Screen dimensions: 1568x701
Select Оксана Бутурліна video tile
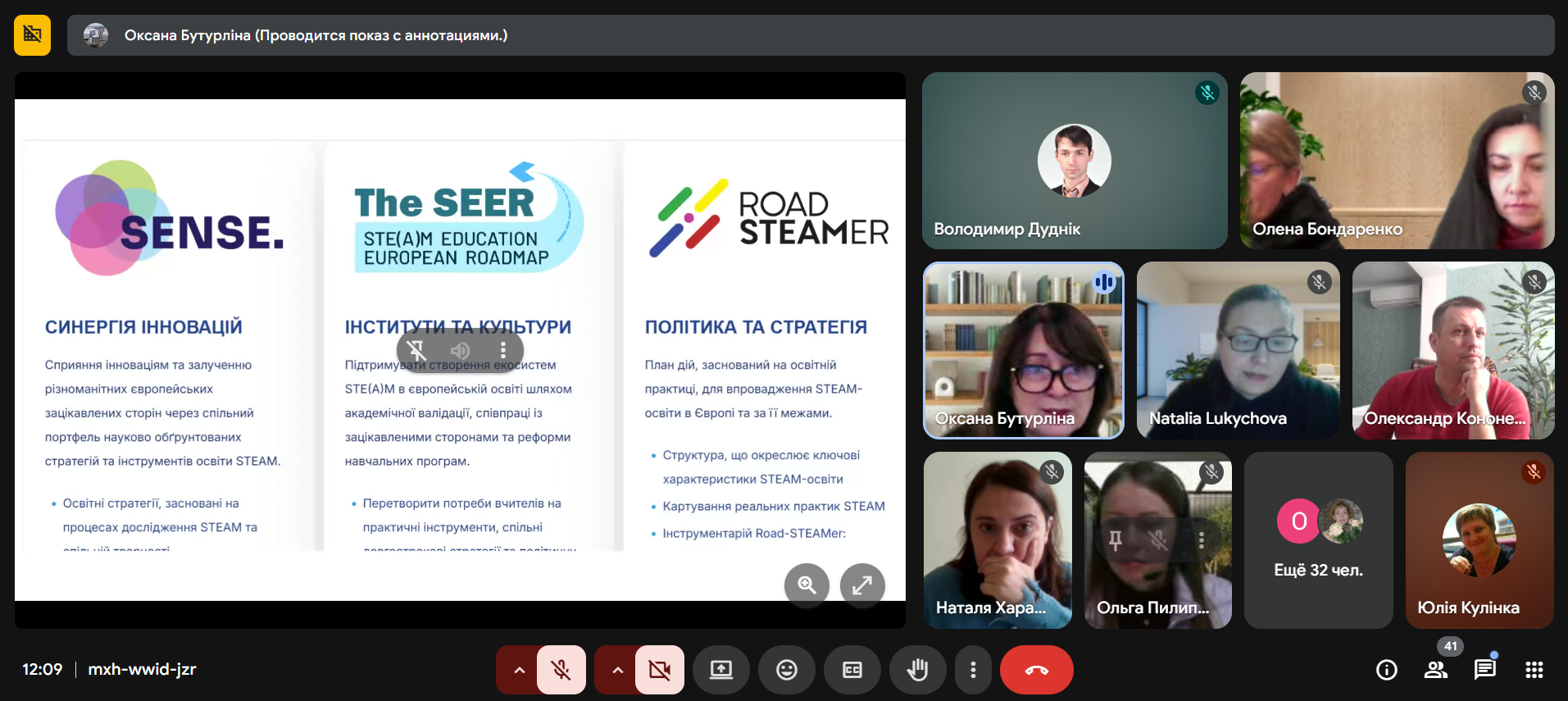coord(1023,350)
